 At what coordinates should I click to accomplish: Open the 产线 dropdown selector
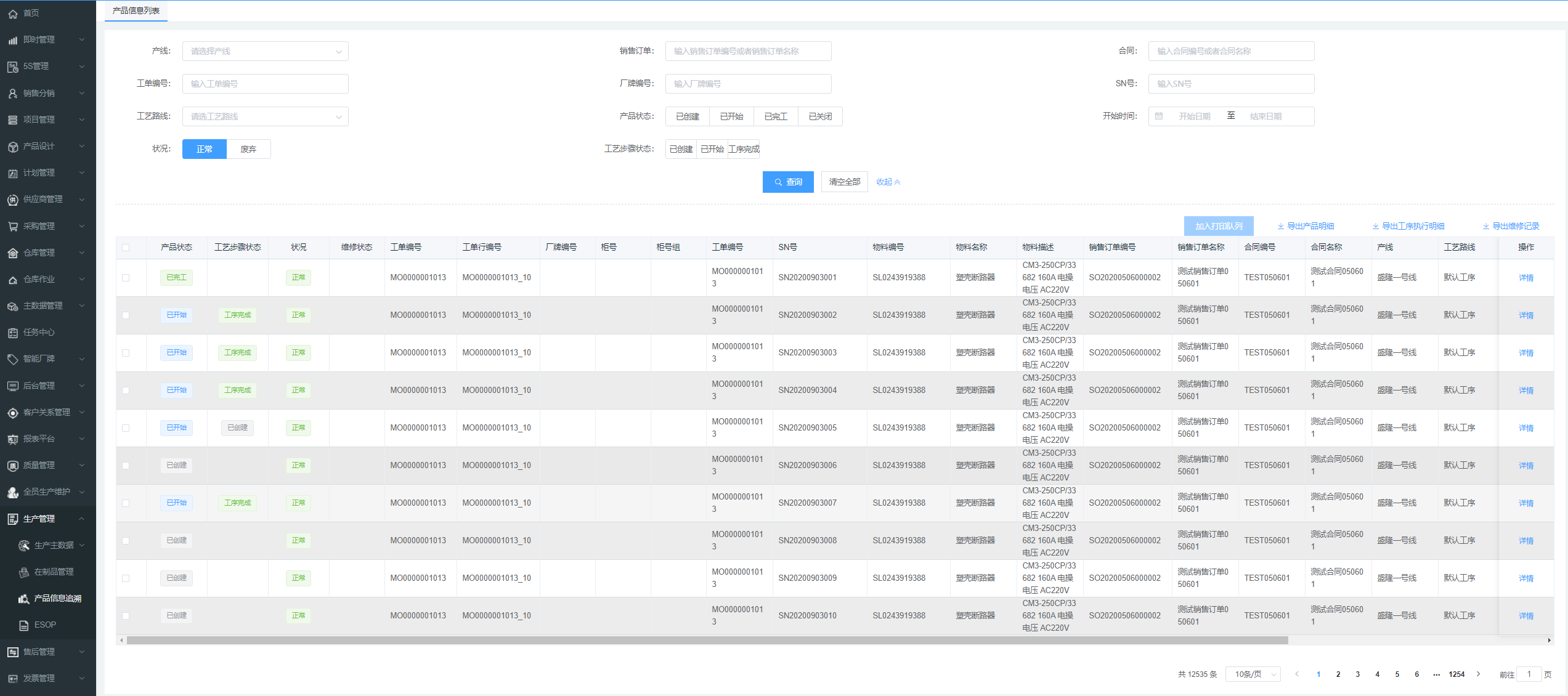tap(265, 51)
